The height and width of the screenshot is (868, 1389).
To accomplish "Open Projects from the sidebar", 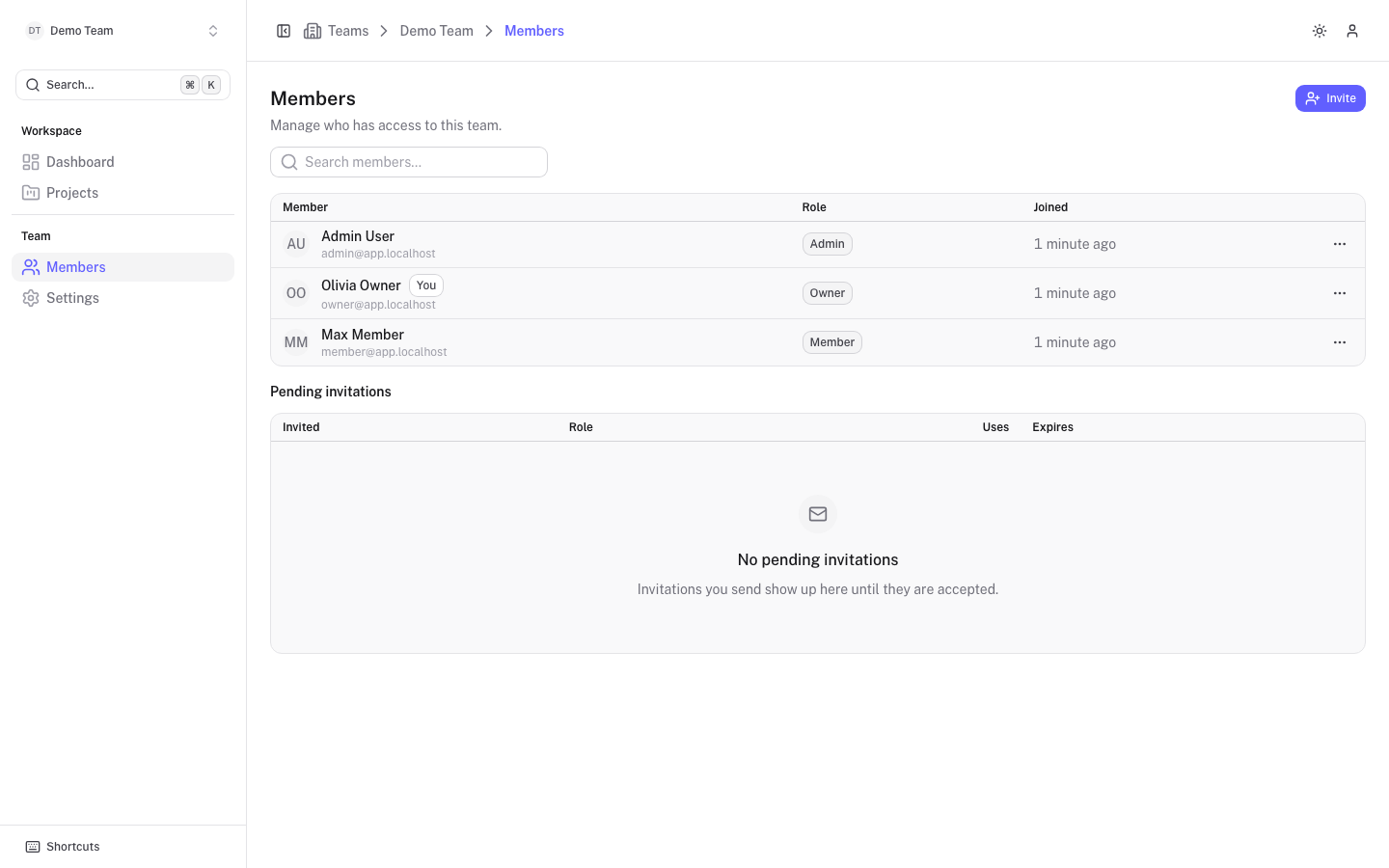I will pyautogui.click(x=123, y=193).
